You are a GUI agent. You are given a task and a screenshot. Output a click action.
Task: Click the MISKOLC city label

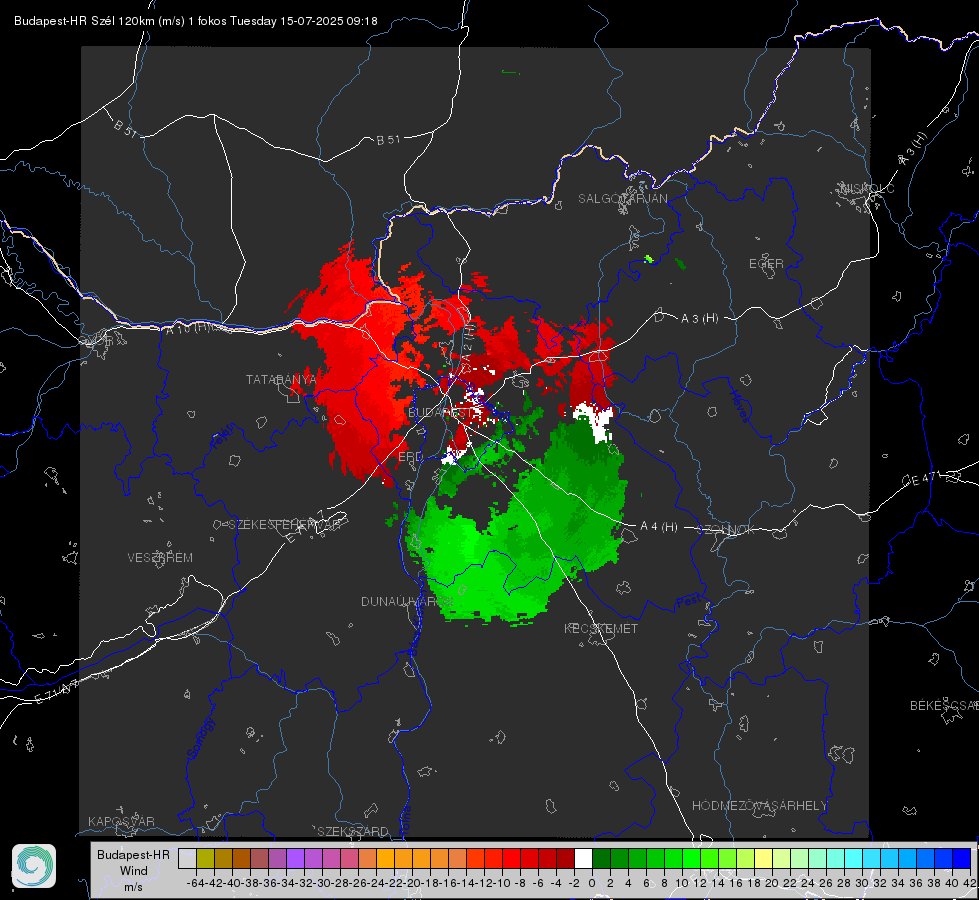[867, 188]
